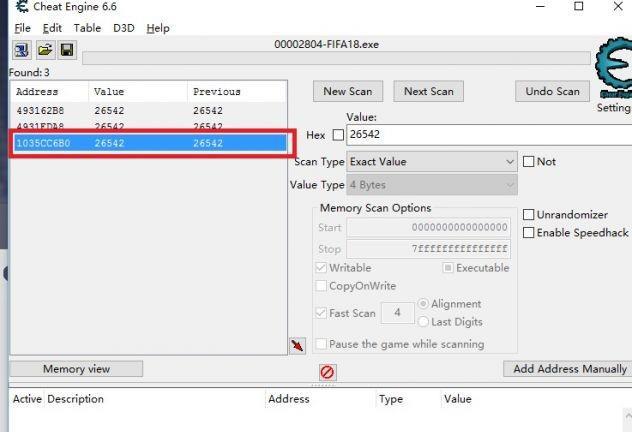The height and width of the screenshot is (432, 632).
Task: Enable the Not checkbox
Action: [x=528, y=162]
